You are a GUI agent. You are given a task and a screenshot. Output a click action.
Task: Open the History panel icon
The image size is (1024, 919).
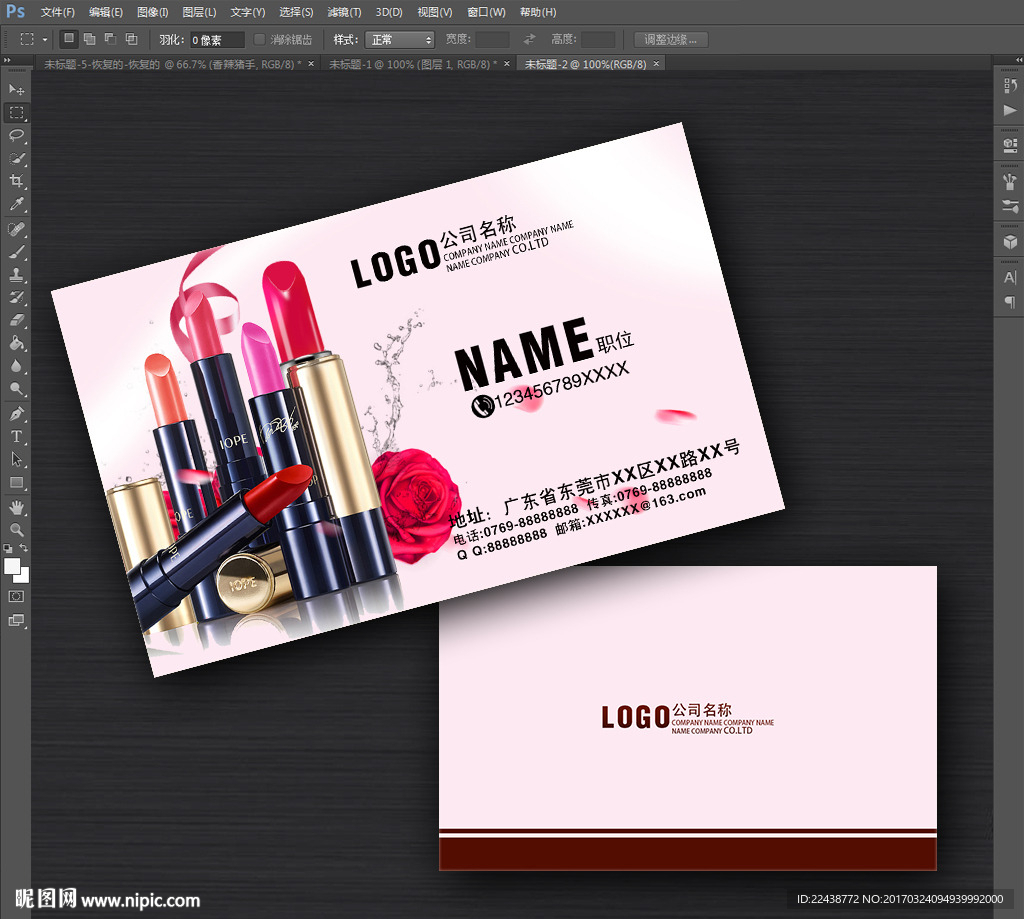click(x=1010, y=86)
